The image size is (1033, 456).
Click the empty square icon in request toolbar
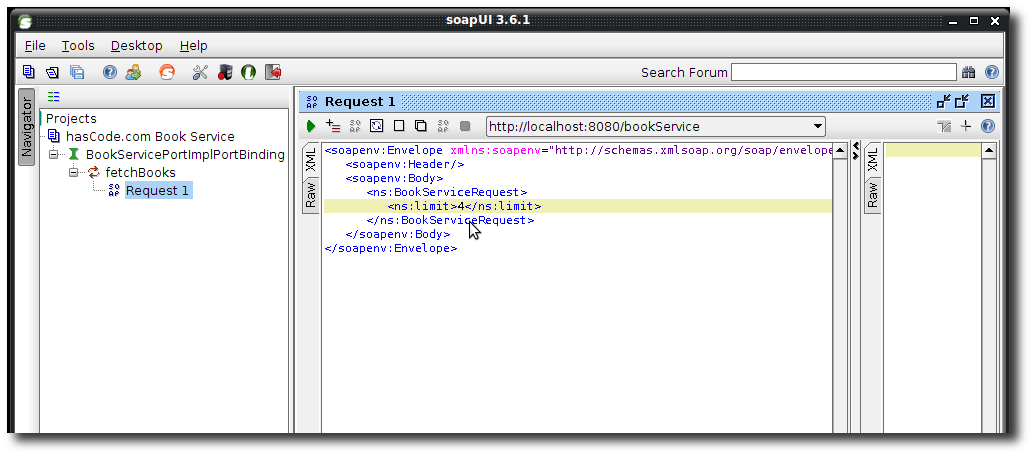pyautogui.click(x=399, y=126)
